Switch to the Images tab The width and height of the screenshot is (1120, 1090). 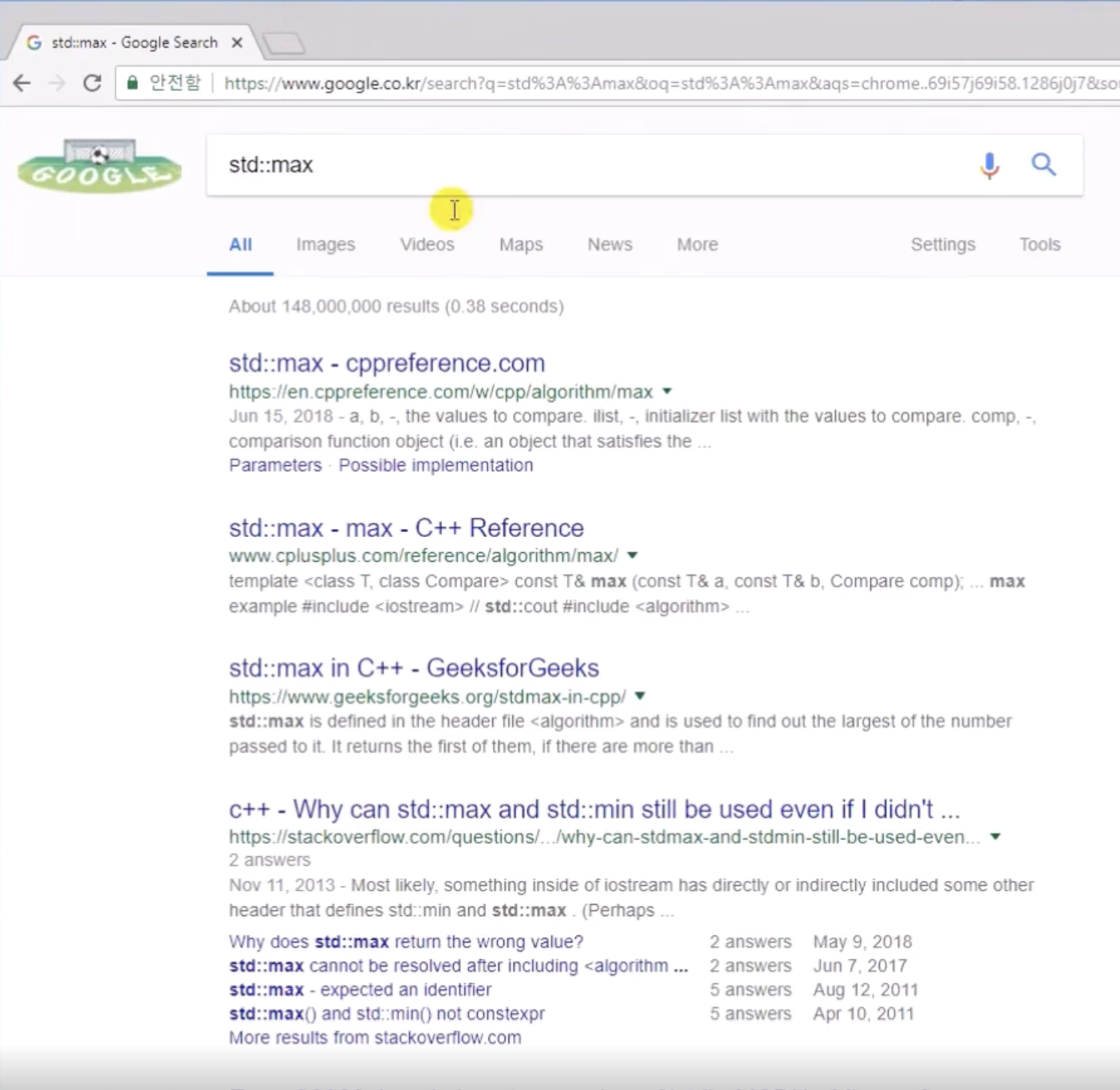(x=325, y=245)
